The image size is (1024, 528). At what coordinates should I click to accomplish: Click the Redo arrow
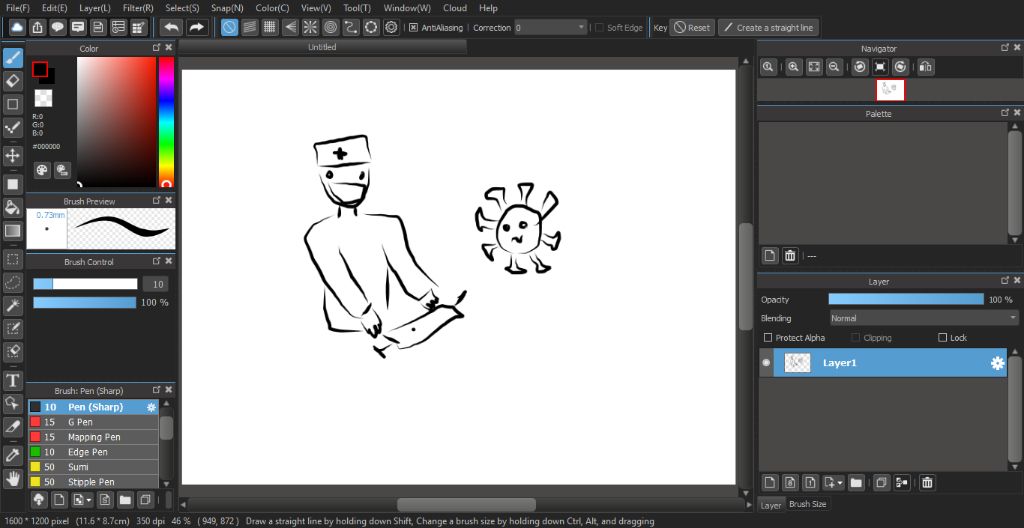[196, 27]
